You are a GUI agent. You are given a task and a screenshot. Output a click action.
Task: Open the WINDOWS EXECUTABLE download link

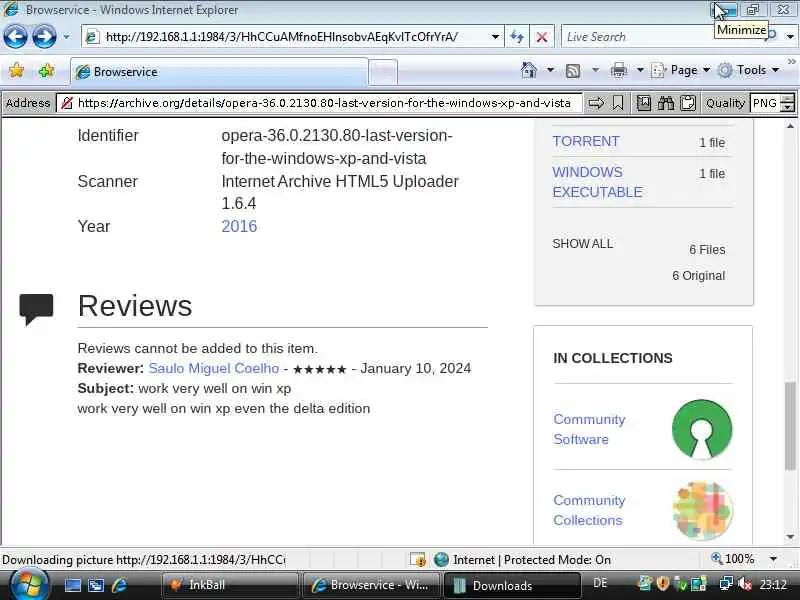pos(597,182)
